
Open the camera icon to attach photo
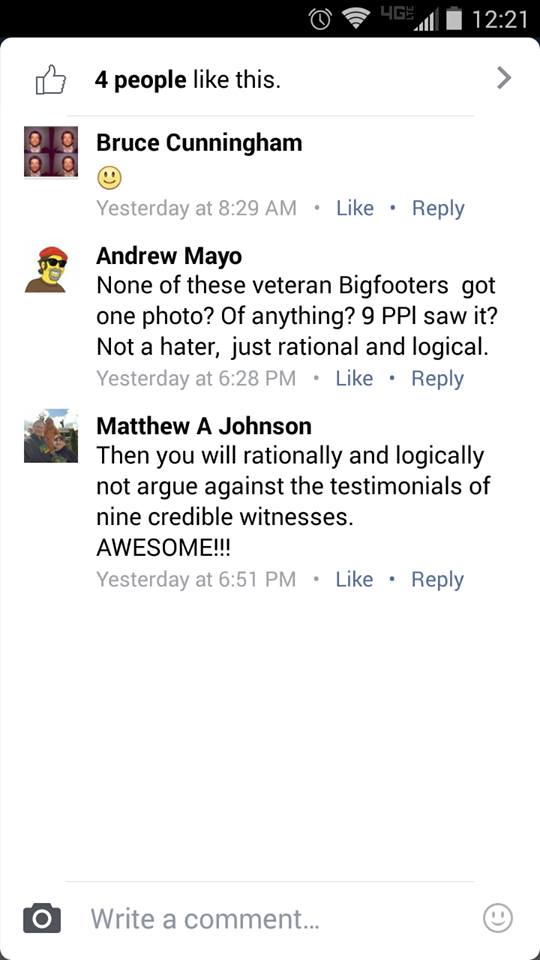click(x=42, y=918)
